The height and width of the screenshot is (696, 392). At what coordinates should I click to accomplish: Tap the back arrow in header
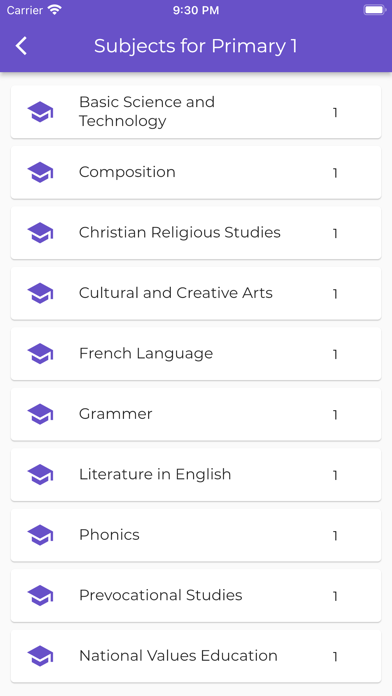pos(21,46)
